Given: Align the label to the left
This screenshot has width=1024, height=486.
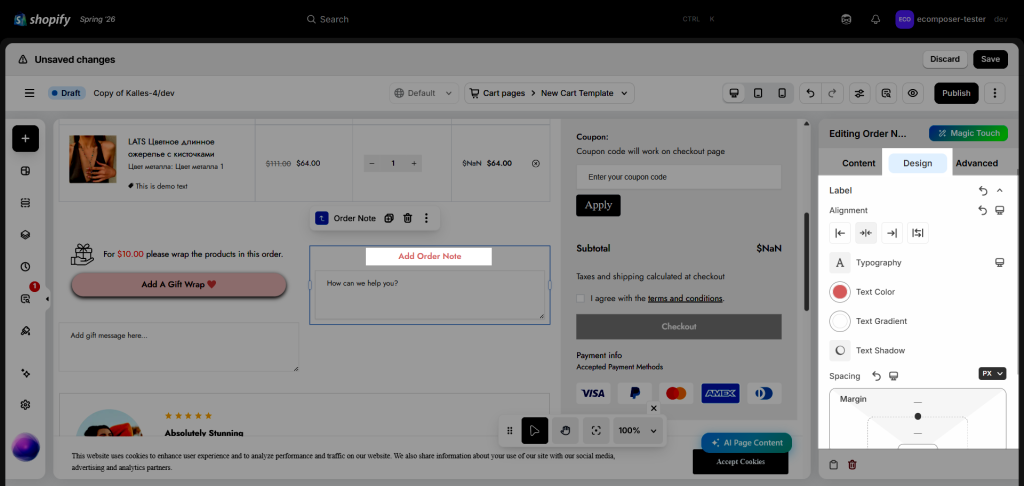Looking at the screenshot, I should coord(840,233).
